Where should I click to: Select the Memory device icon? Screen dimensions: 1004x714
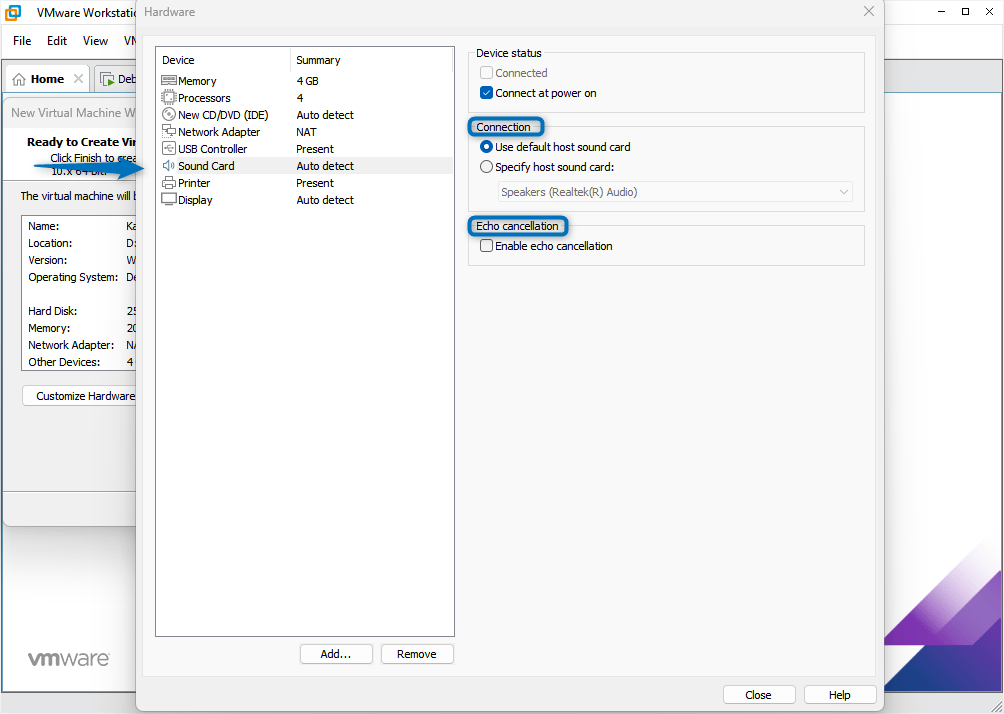pos(168,80)
